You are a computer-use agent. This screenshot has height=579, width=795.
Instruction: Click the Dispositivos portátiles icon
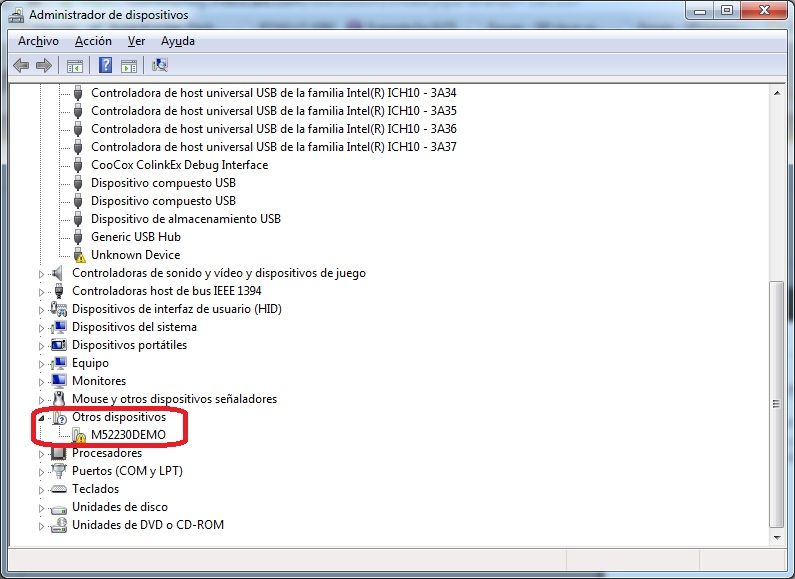coord(59,345)
